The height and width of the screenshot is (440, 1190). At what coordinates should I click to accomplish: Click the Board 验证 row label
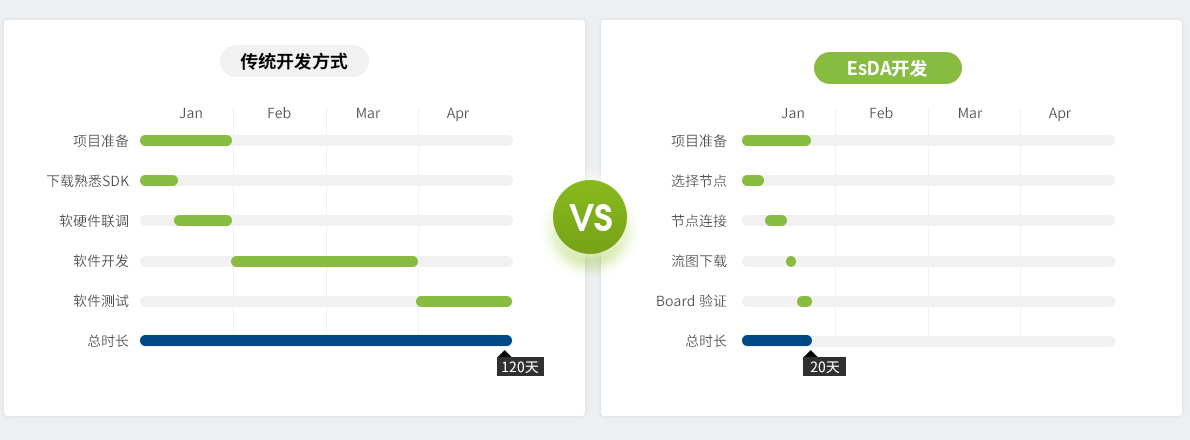[691, 301]
